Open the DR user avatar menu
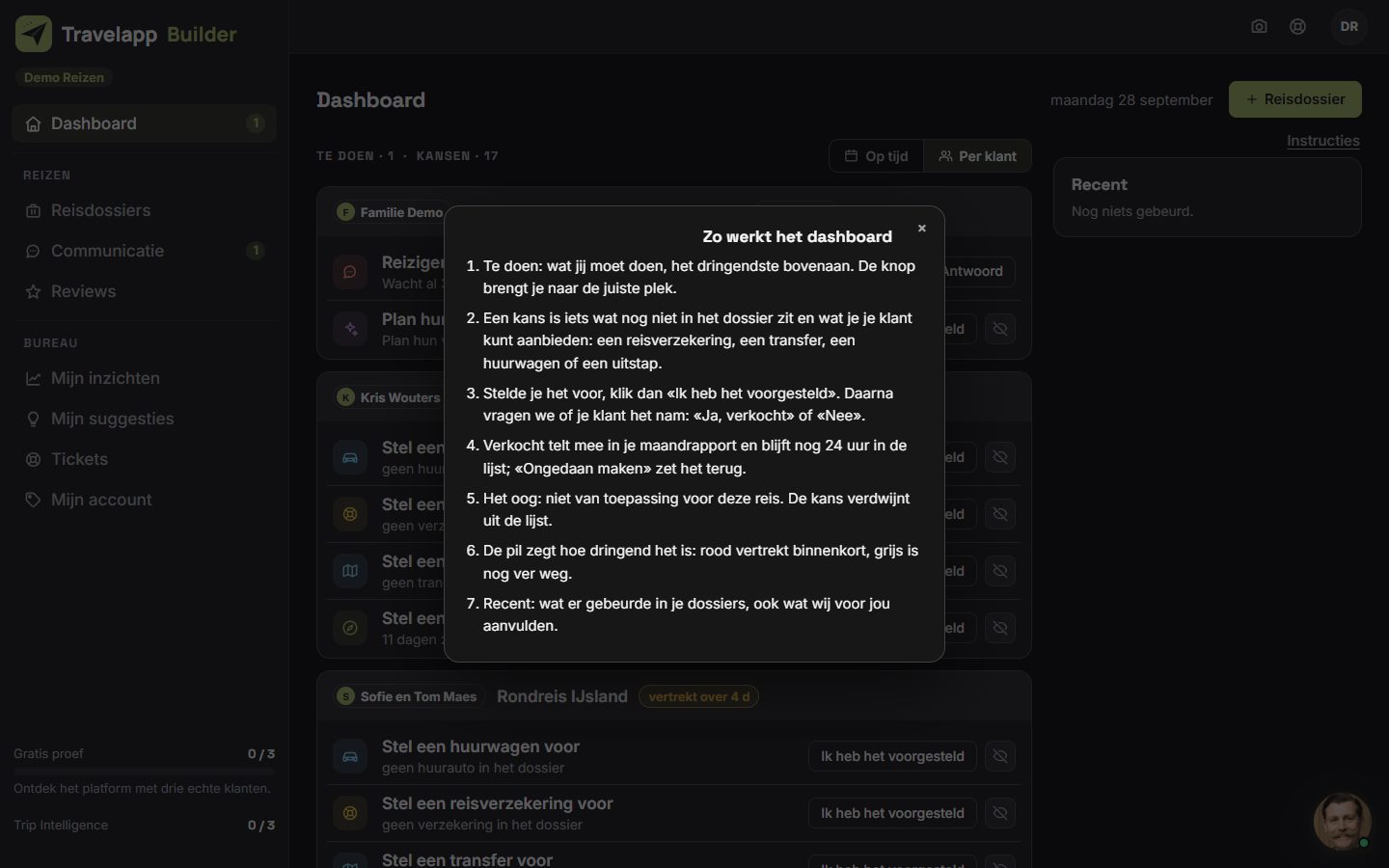Image resolution: width=1389 pixels, height=868 pixels. 1349,26
